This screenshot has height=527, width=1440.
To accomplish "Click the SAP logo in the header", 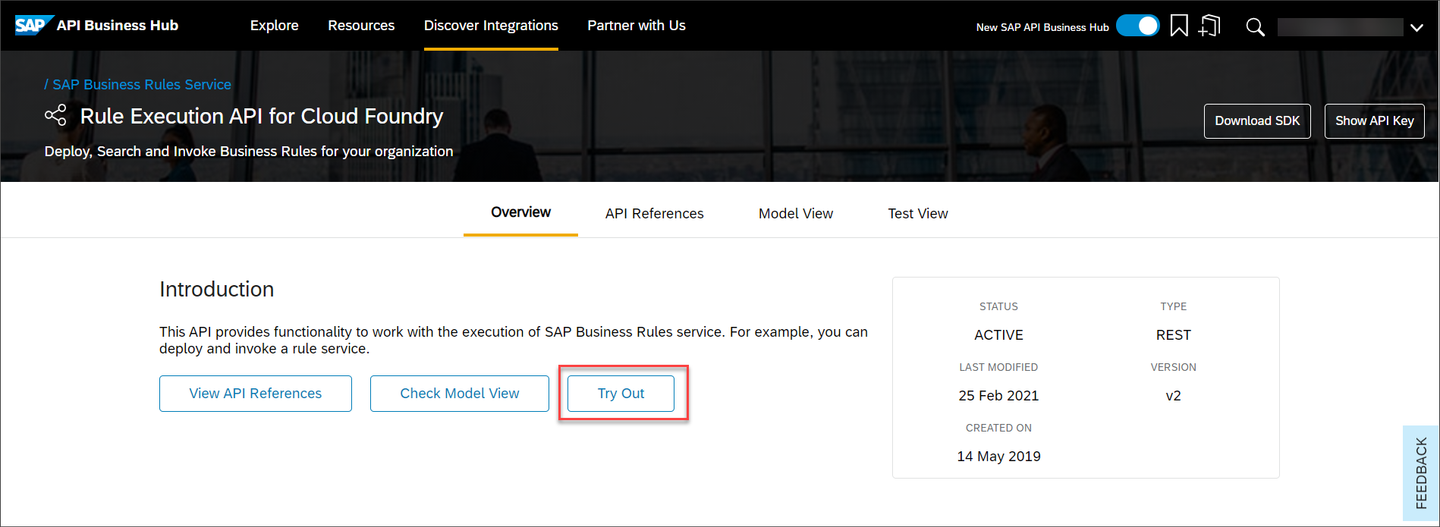I will pos(33,25).
